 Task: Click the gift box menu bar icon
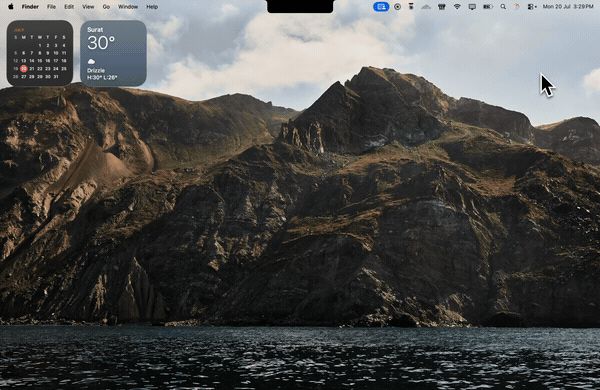tap(442, 7)
